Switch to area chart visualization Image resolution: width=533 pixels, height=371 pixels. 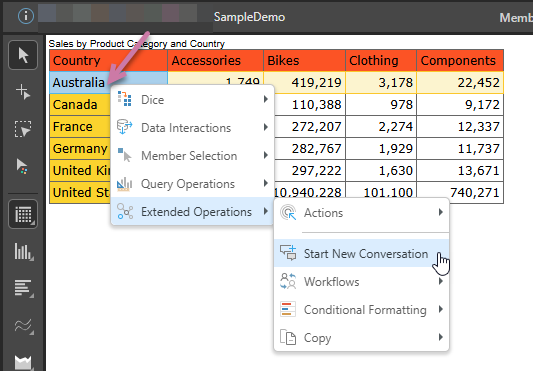click(23, 362)
